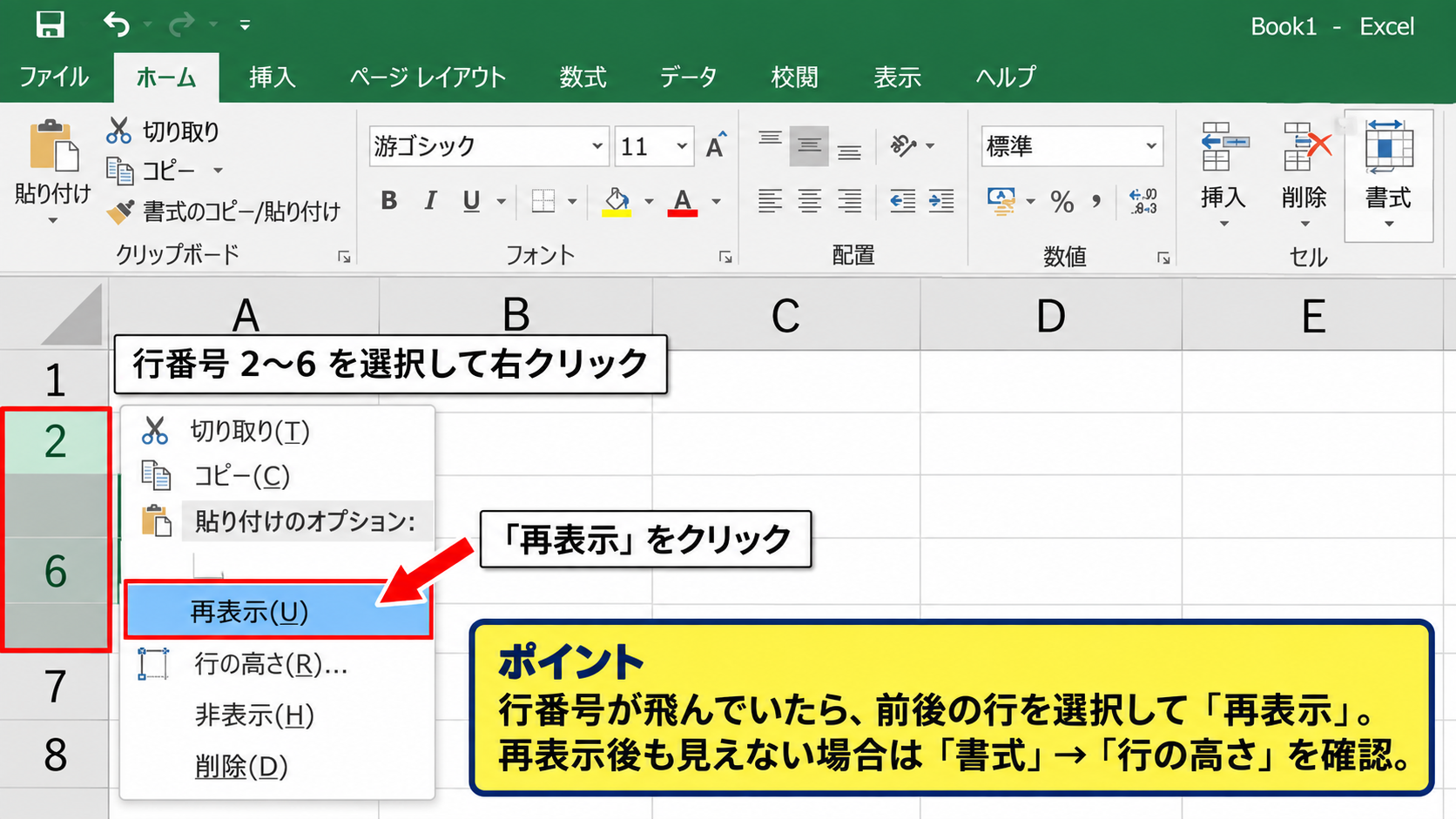Open the 数式 ribbon tab

click(x=583, y=77)
